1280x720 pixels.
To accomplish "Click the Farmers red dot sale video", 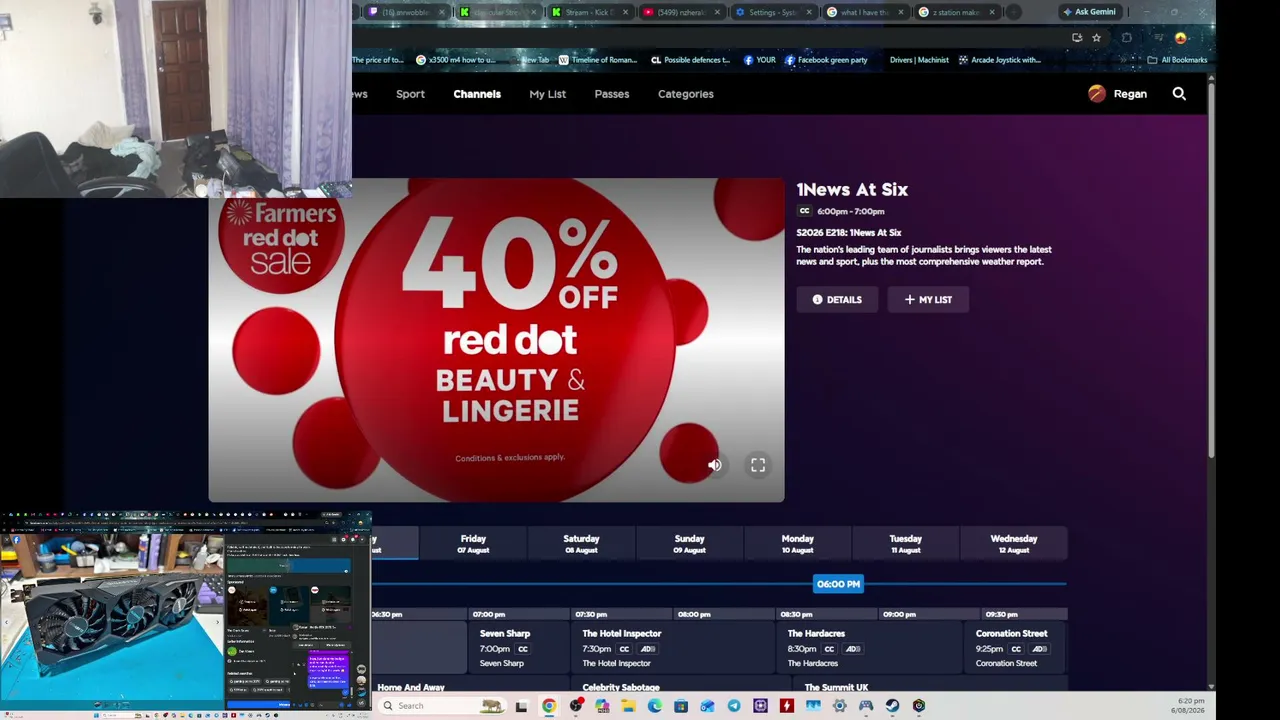I will click(x=496, y=340).
